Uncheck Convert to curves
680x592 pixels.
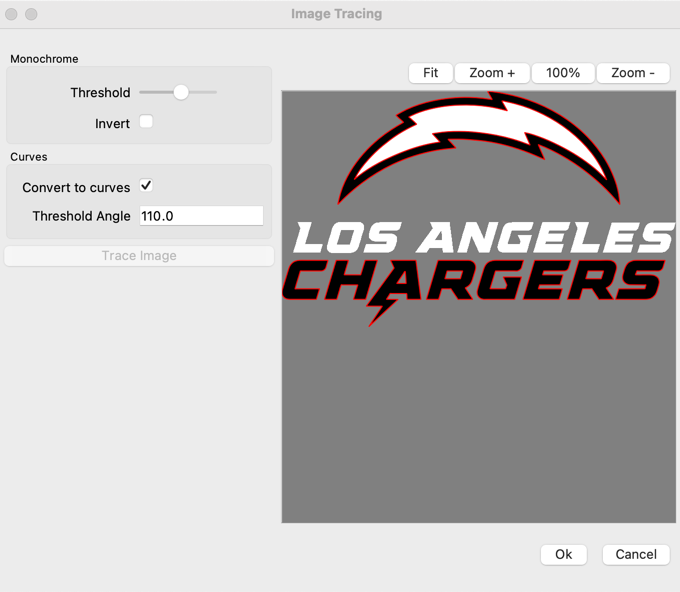(146, 186)
